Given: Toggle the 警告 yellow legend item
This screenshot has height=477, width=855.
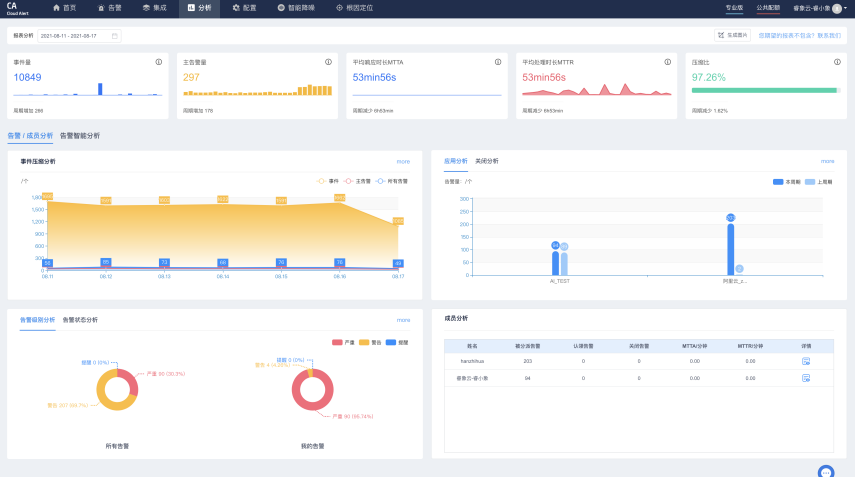Looking at the screenshot, I should [370, 342].
